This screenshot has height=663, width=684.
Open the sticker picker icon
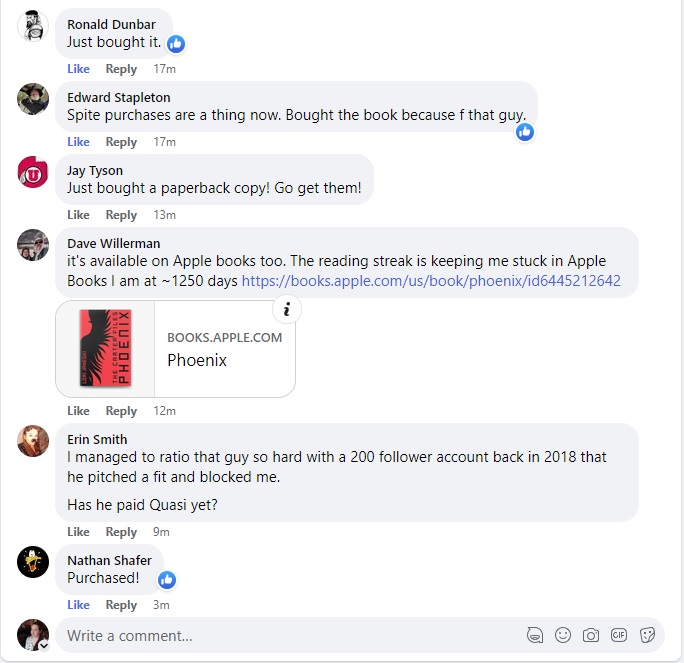[647, 635]
